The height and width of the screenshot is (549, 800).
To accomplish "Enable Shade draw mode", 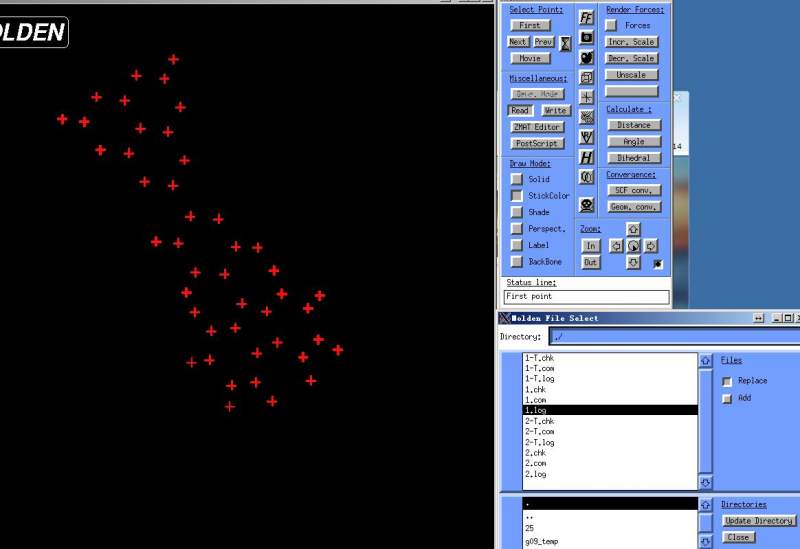I will click(x=517, y=212).
